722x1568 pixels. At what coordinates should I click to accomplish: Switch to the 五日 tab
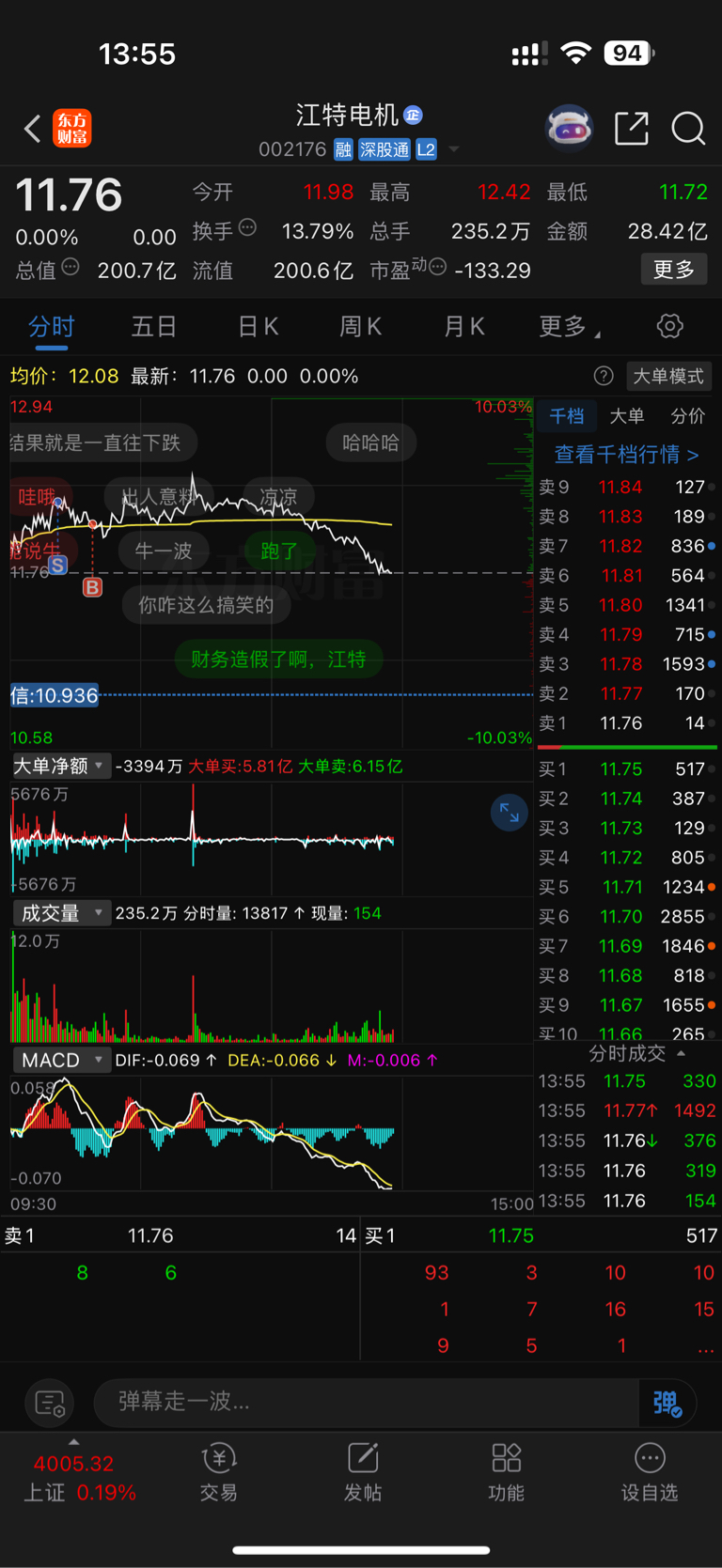tap(154, 326)
